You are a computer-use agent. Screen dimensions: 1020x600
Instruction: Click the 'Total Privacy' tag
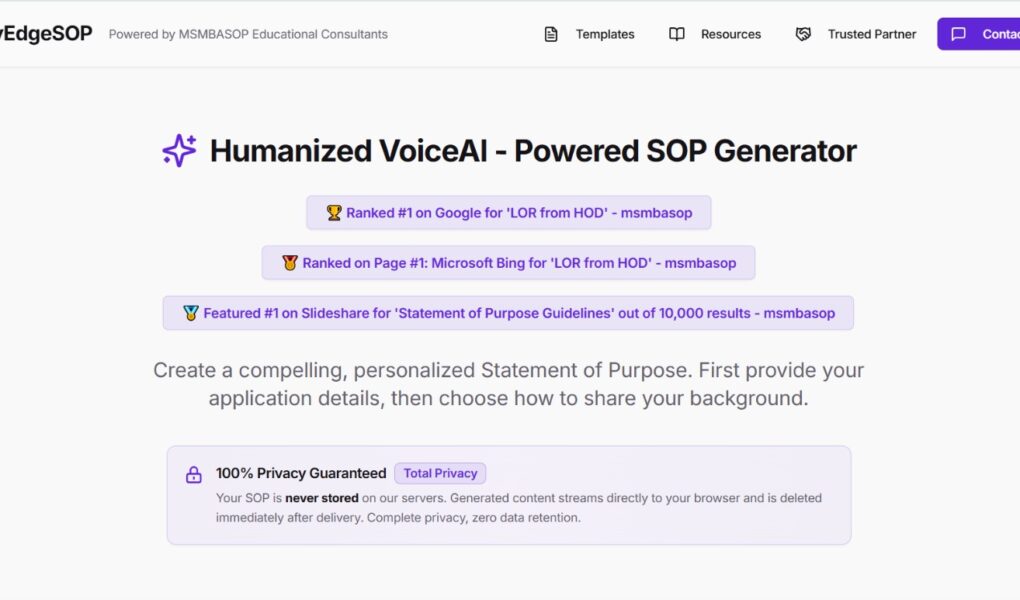(x=440, y=474)
